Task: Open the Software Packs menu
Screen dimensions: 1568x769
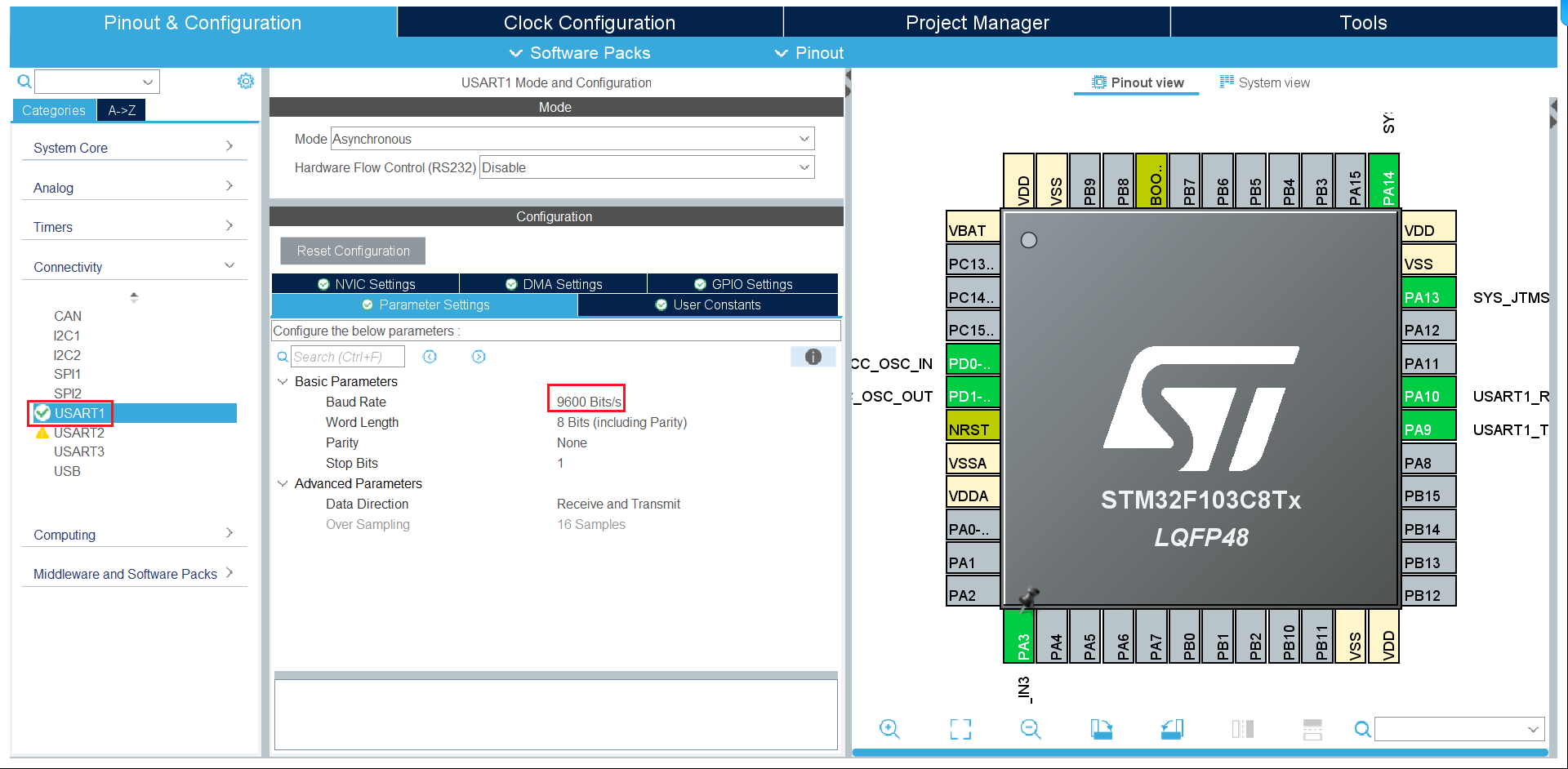Action: (x=580, y=53)
